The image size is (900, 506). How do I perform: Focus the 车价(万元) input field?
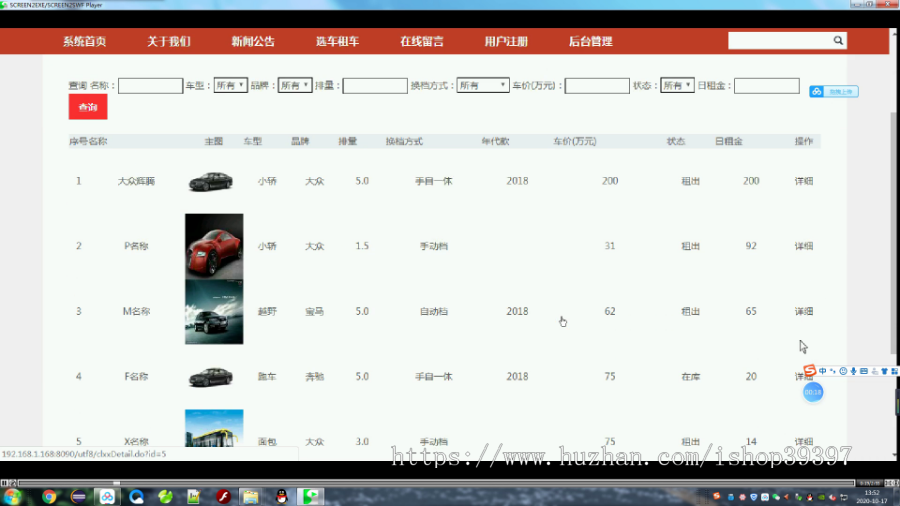[x=597, y=86]
